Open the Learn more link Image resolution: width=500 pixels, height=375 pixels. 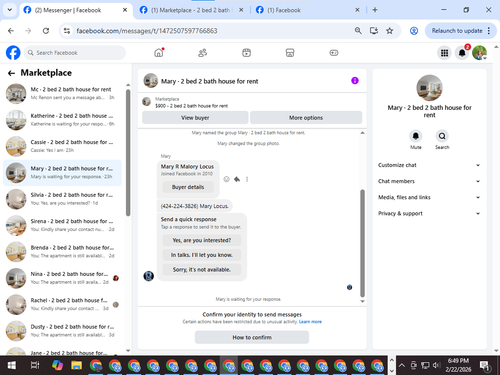310,322
